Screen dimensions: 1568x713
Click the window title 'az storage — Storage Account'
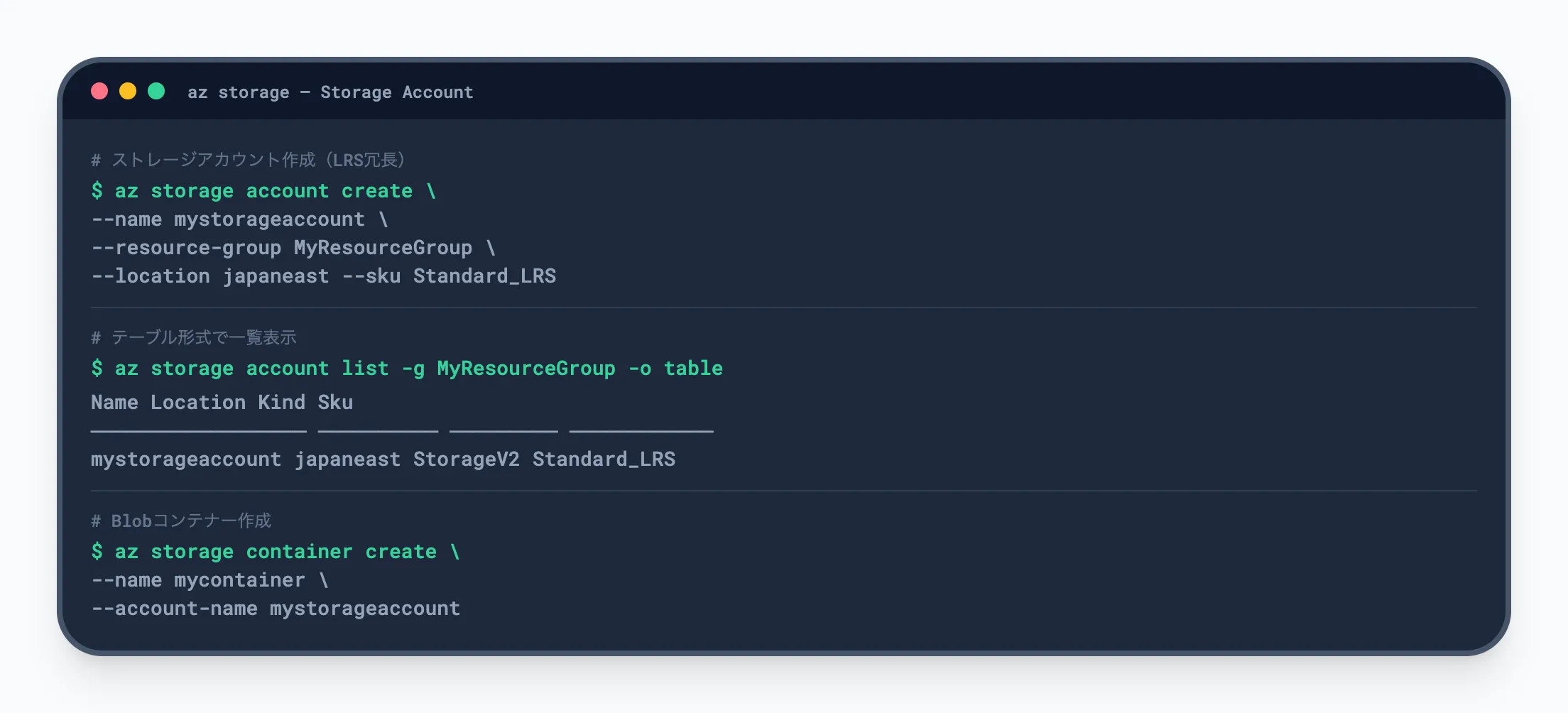click(330, 92)
